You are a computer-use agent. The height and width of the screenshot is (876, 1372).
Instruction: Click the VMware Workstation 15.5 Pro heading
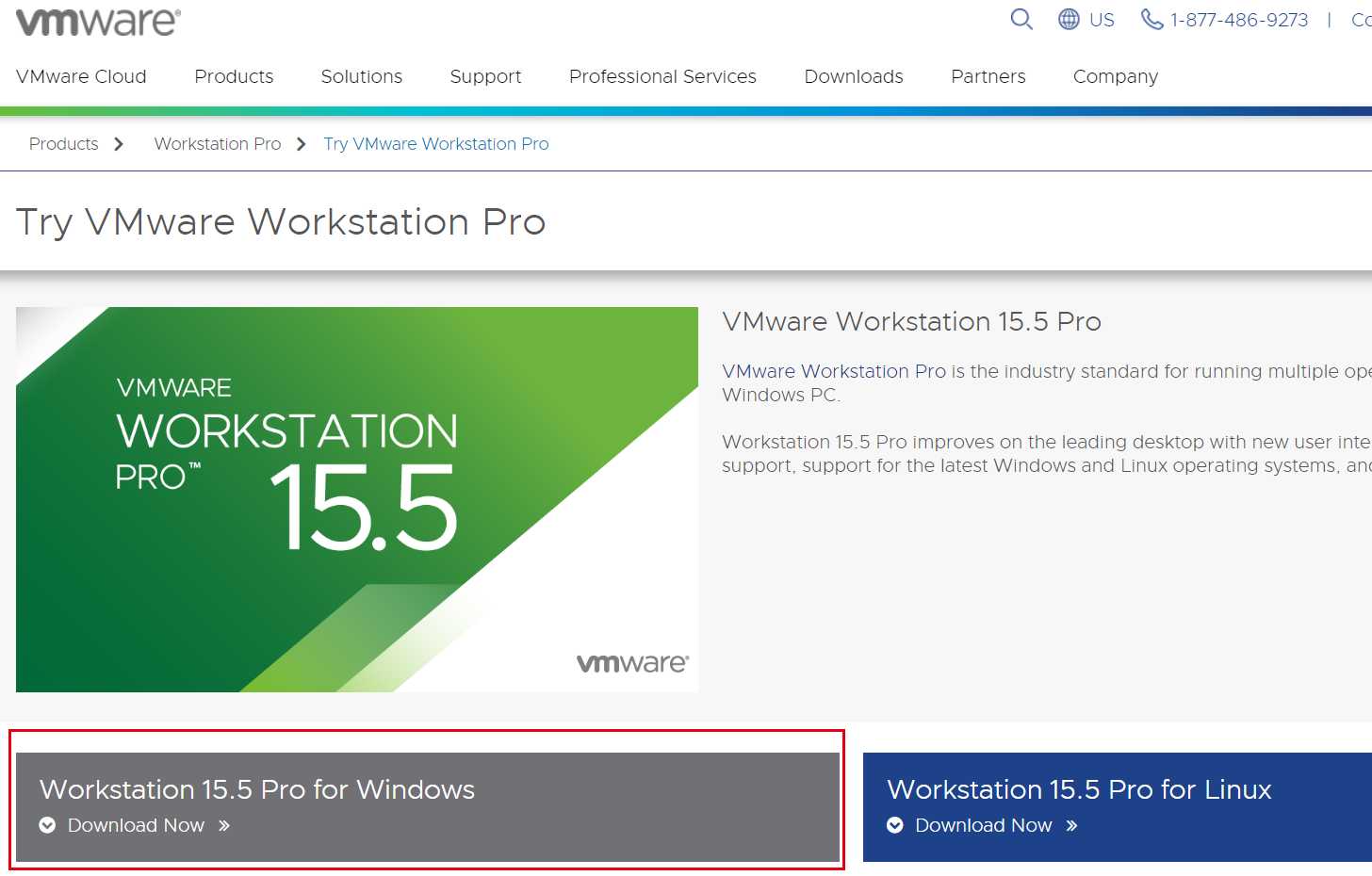[911, 321]
